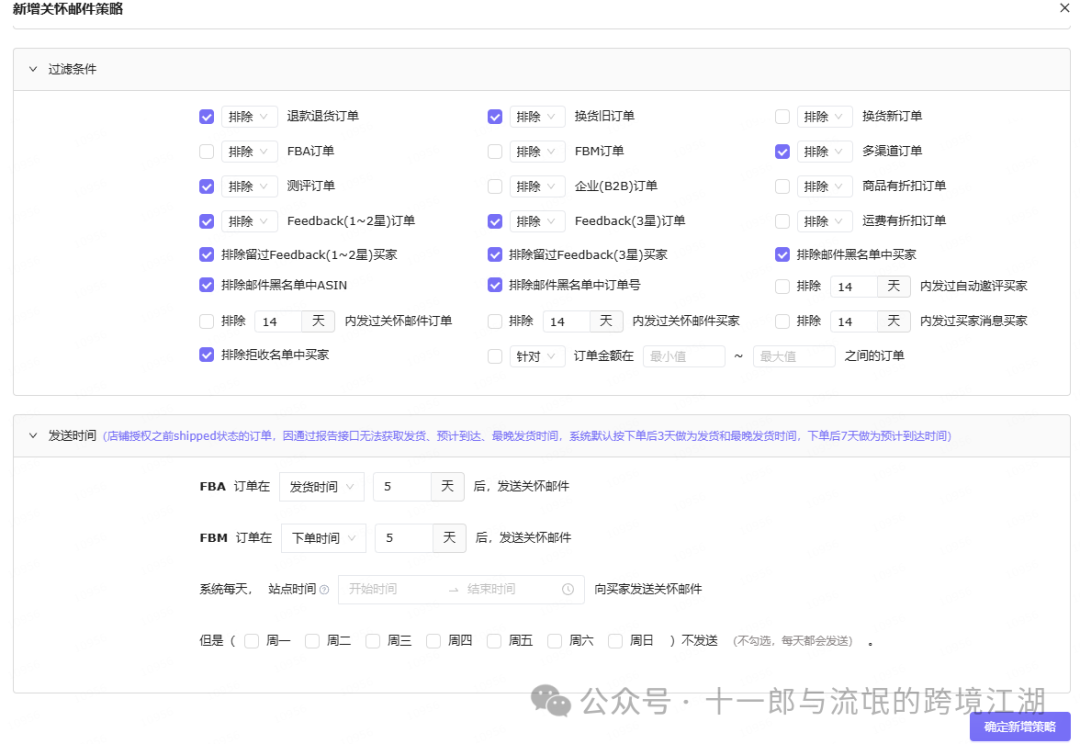The height and width of the screenshot is (744, 1080).
Task: Check the 内发过关怀邮件订单 exclusion checkbox
Action: (x=207, y=321)
